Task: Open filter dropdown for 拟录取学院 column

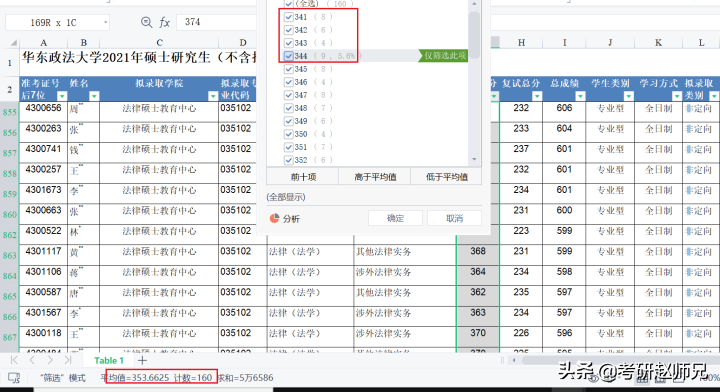Action: [x=213, y=95]
